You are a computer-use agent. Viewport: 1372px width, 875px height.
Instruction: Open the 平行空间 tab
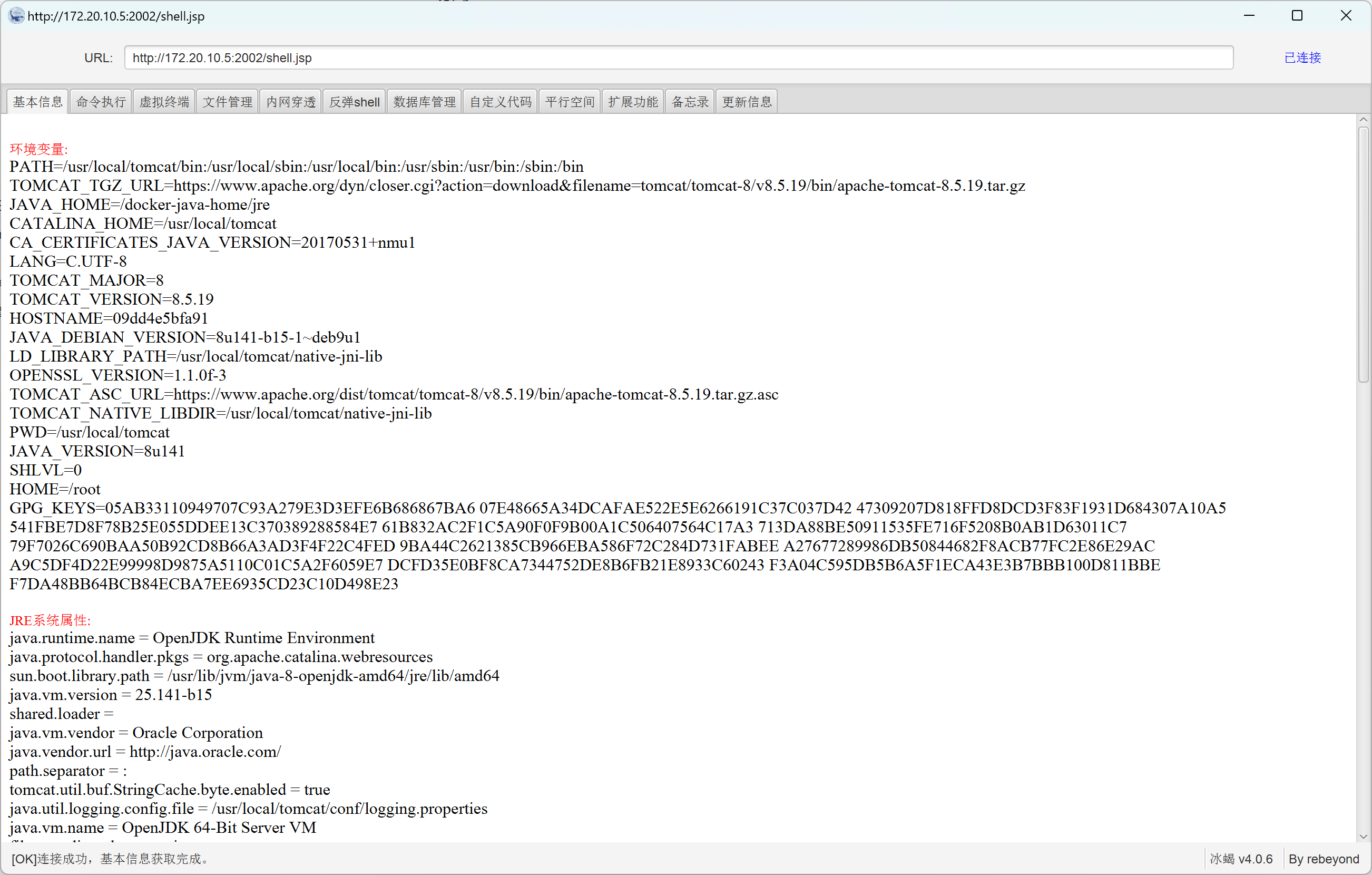570,102
